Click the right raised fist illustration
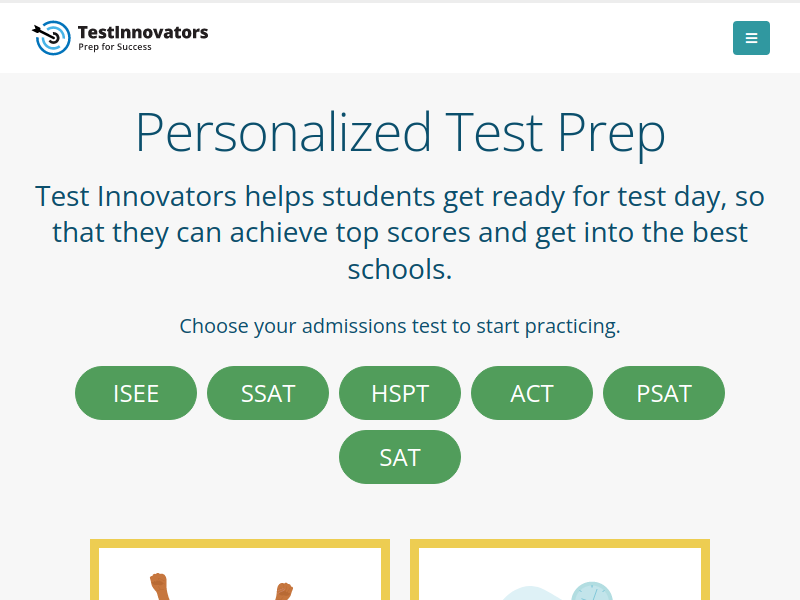Viewport: 800px width, 600px height. [284, 591]
